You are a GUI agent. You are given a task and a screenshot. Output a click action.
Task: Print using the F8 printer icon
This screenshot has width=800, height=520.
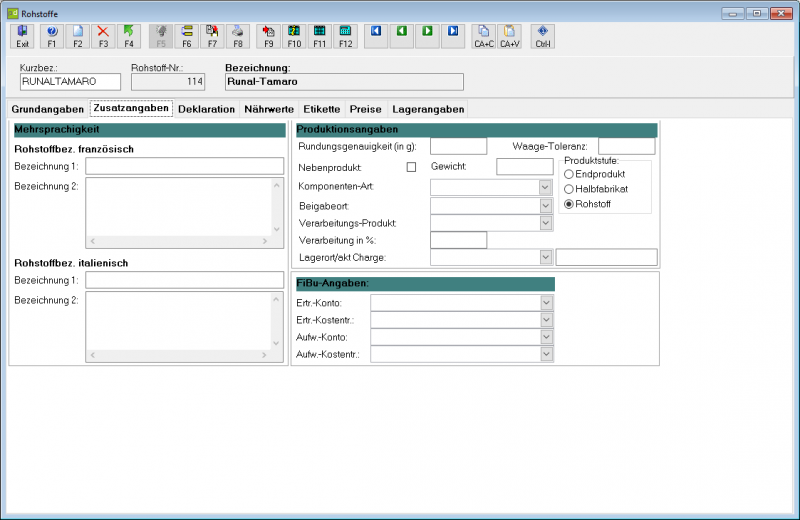[x=238, y=37]
